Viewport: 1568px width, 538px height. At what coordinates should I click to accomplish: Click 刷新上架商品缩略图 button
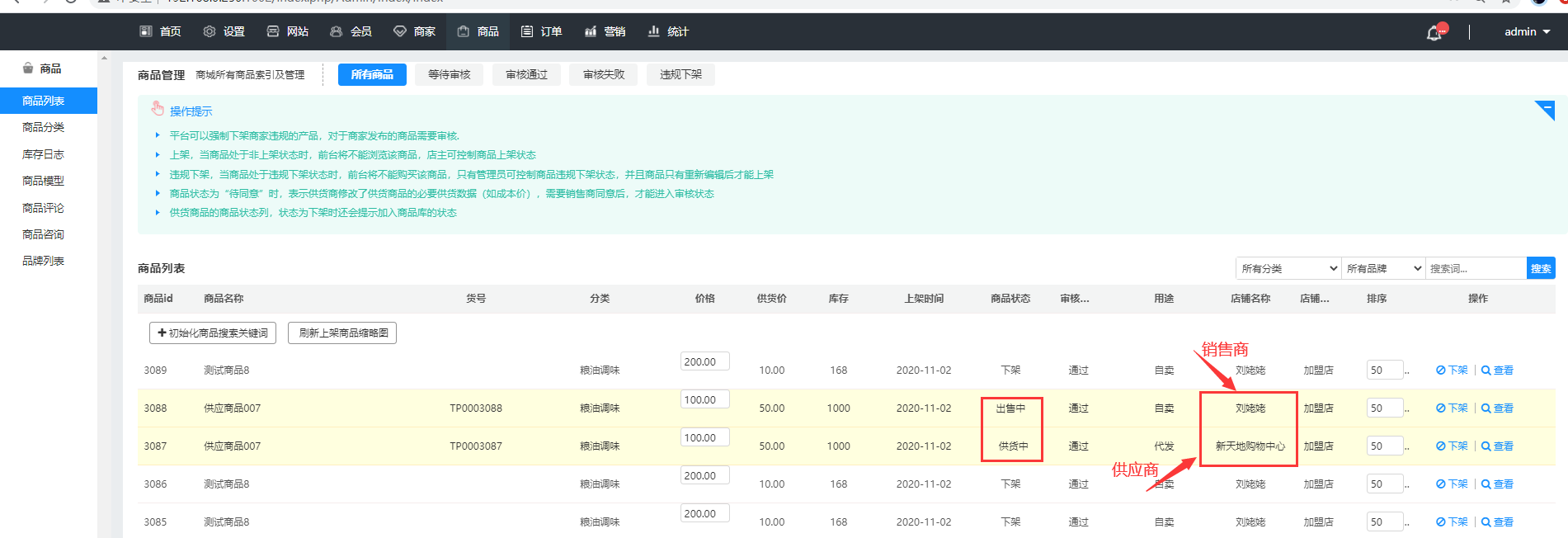coord(342,333)
